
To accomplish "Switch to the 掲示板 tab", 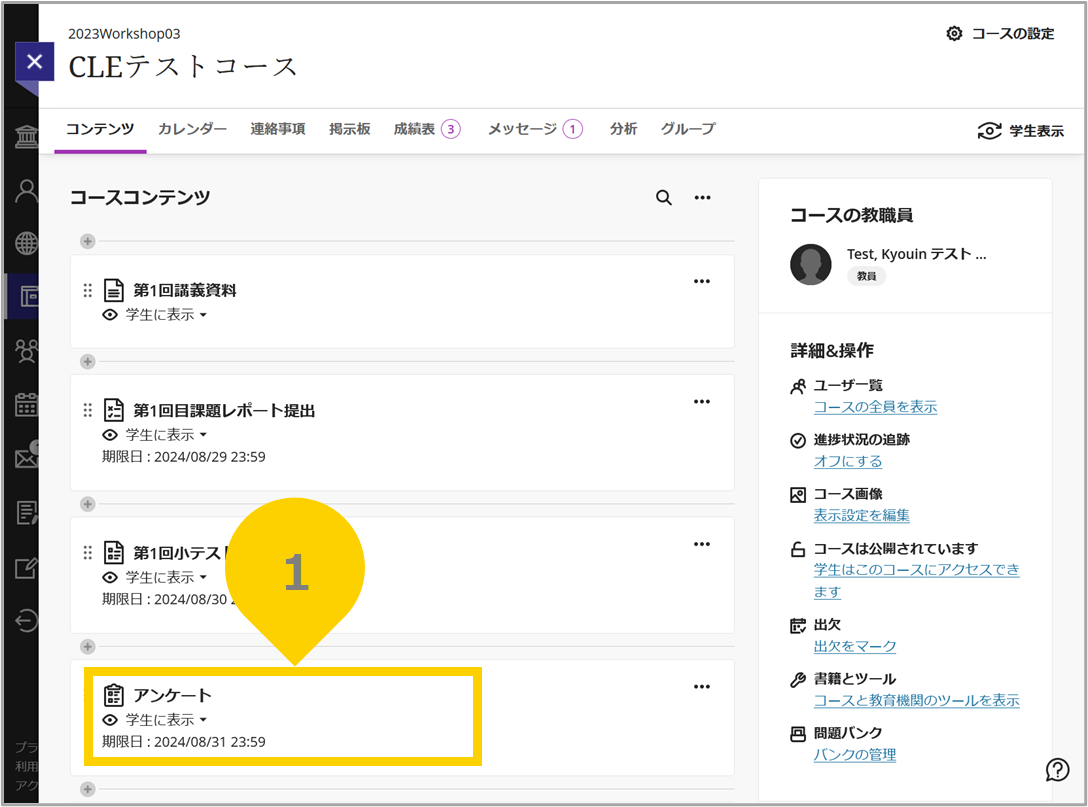I will [x=350, y=129].
